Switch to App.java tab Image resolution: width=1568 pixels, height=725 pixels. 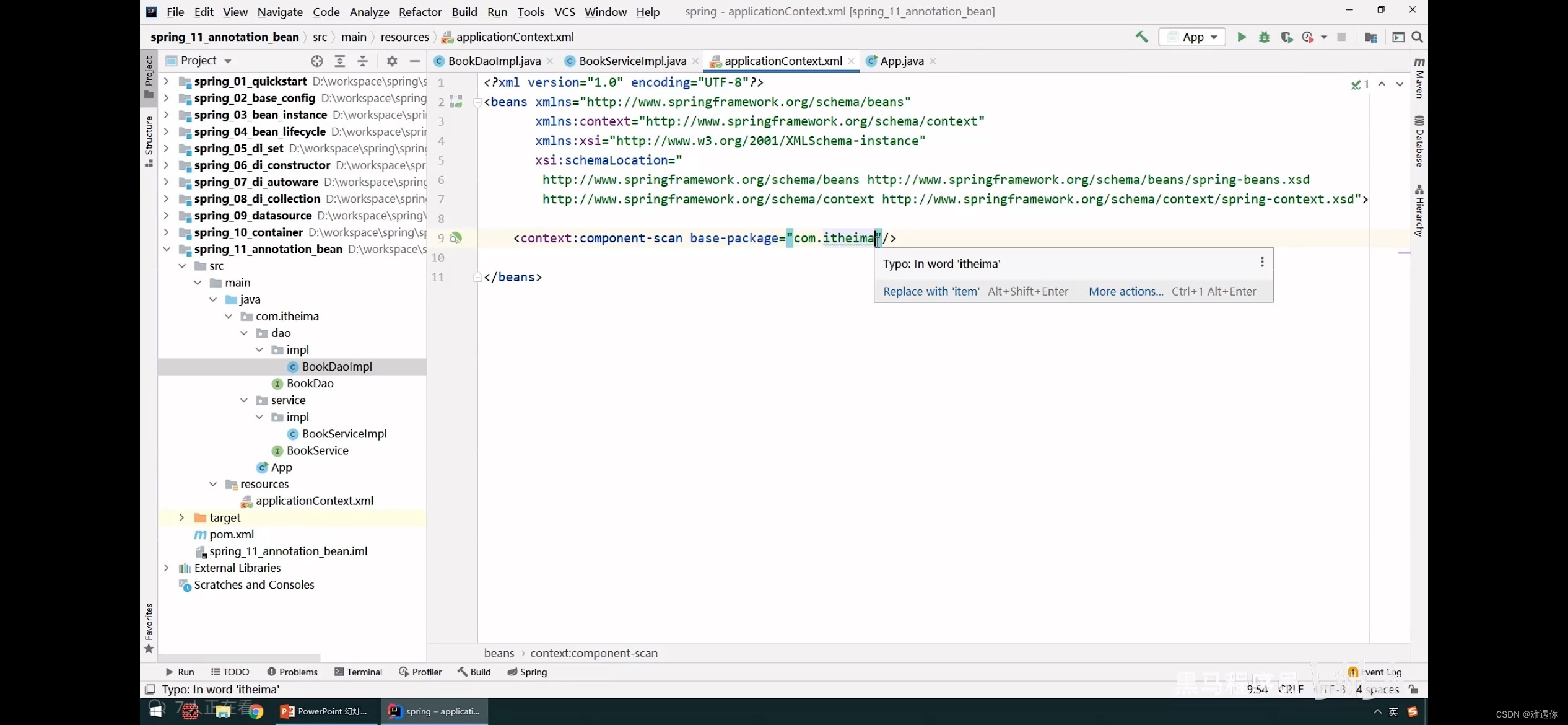(x=902, y=61)
